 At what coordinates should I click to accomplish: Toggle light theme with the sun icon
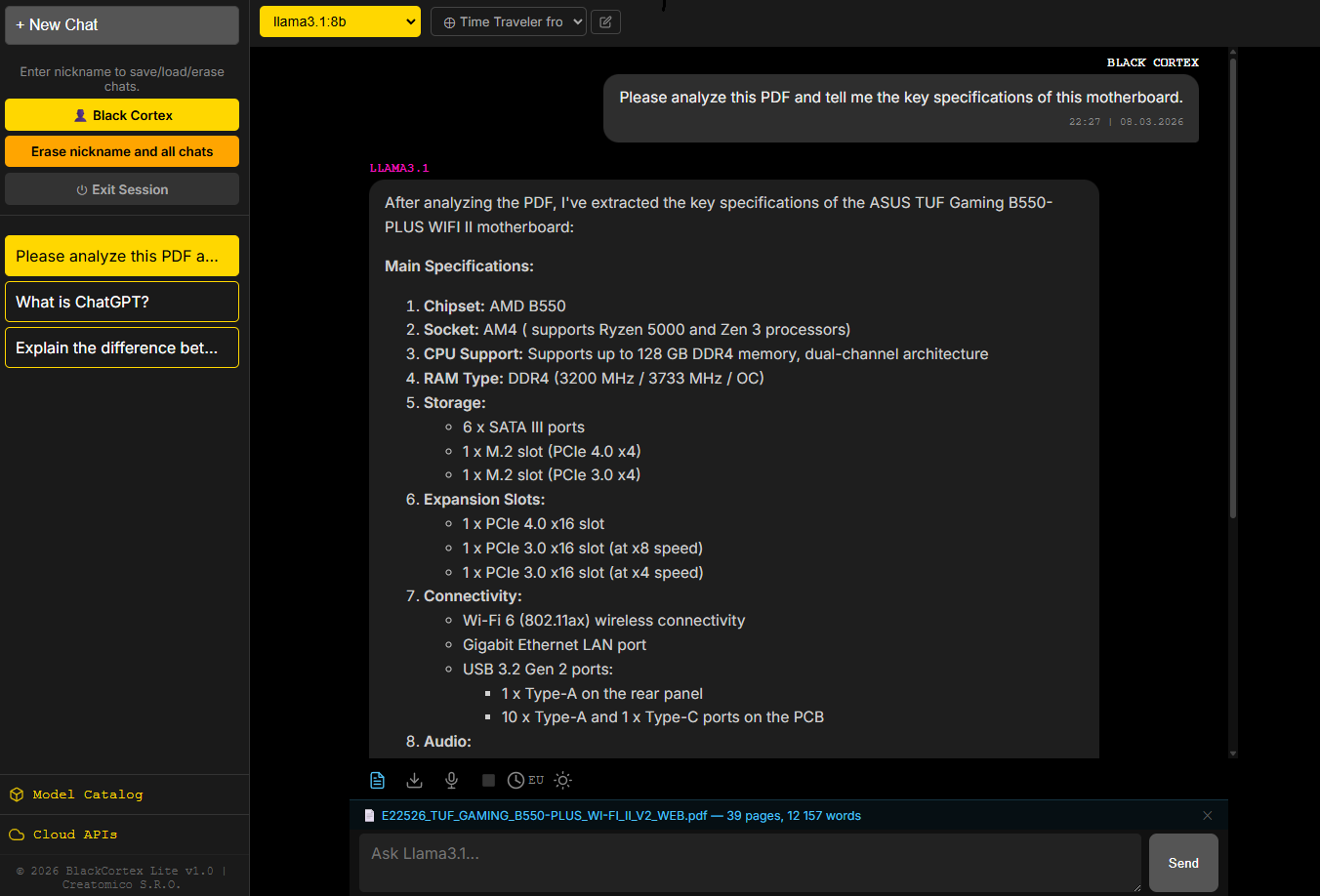(562, 780)
